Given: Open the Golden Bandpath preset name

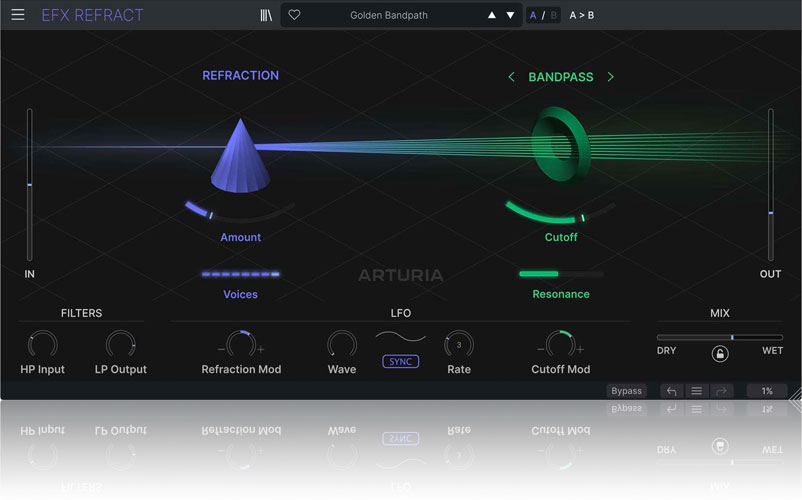Looking at the screenshot, I should [x=390, y=15].
